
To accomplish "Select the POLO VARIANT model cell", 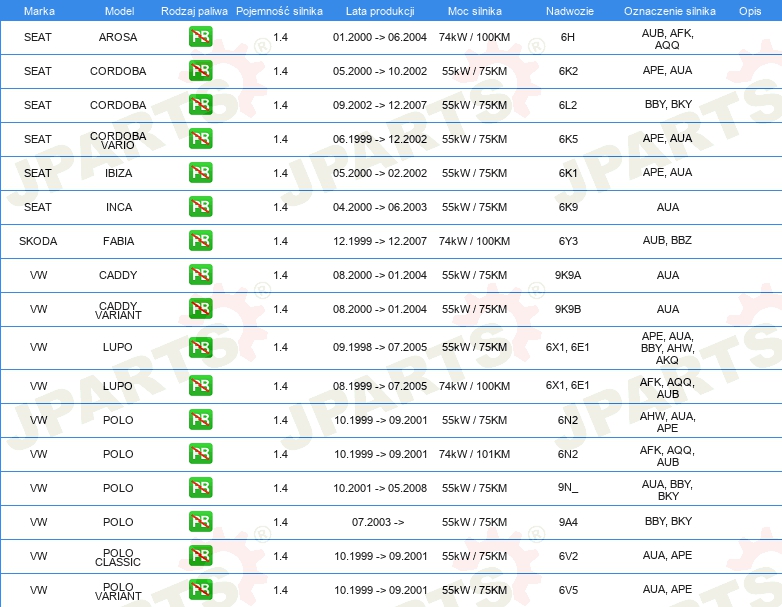I will point(118,591).
